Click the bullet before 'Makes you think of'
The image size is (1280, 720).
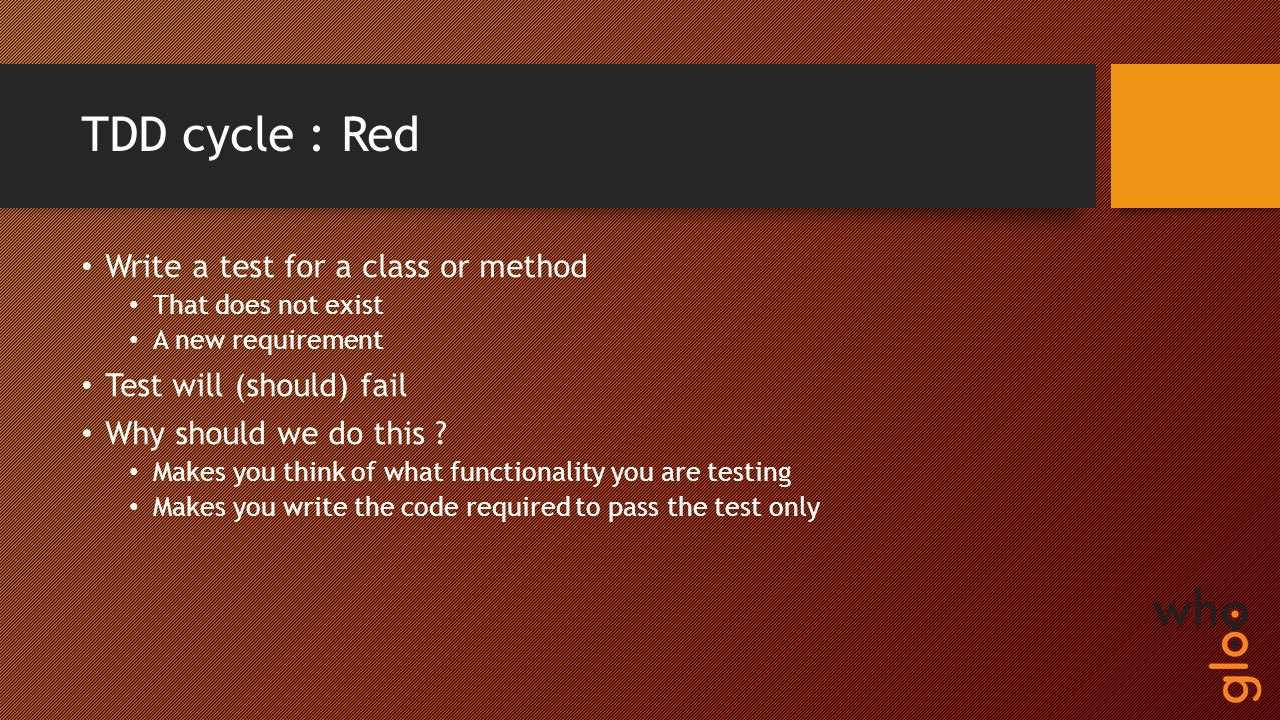pos(135,472)
